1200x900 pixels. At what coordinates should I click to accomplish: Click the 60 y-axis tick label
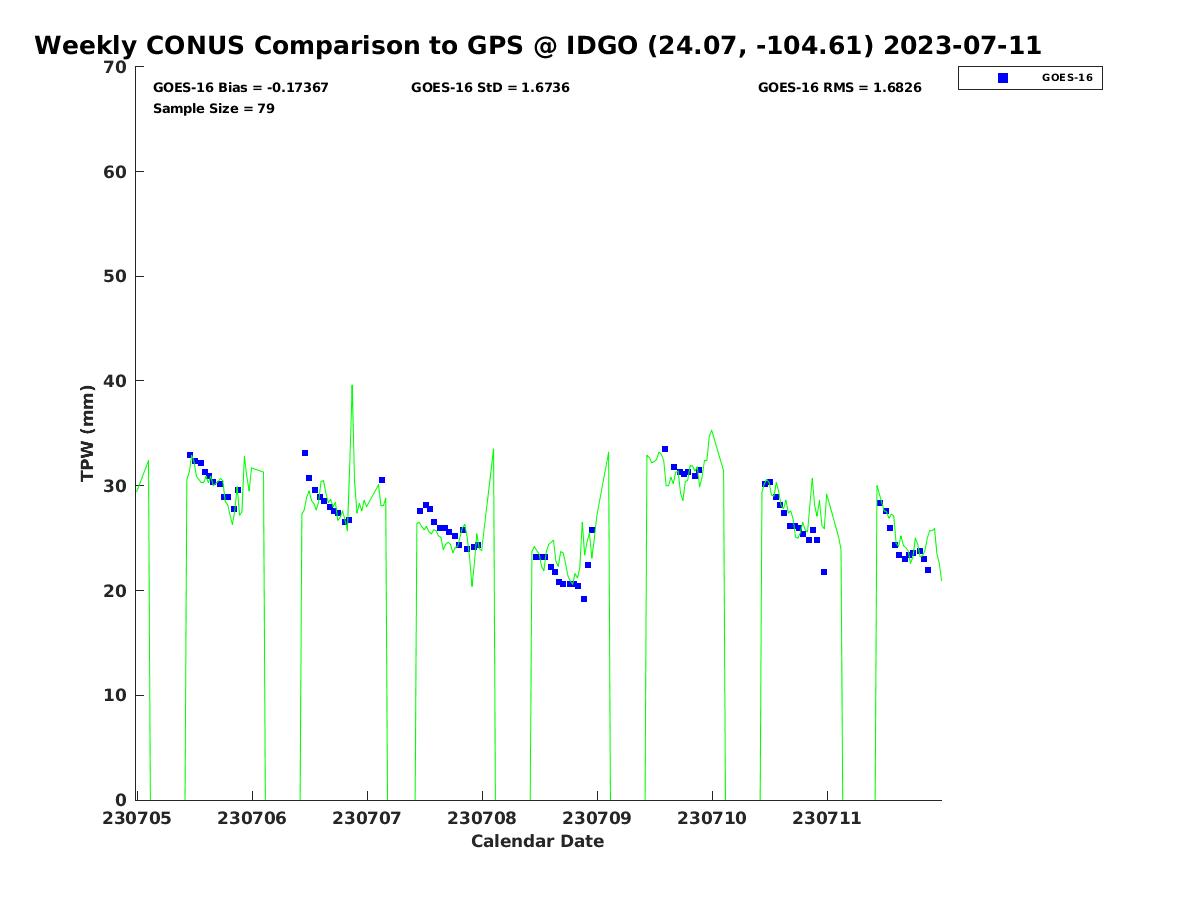tap(117, 172)
